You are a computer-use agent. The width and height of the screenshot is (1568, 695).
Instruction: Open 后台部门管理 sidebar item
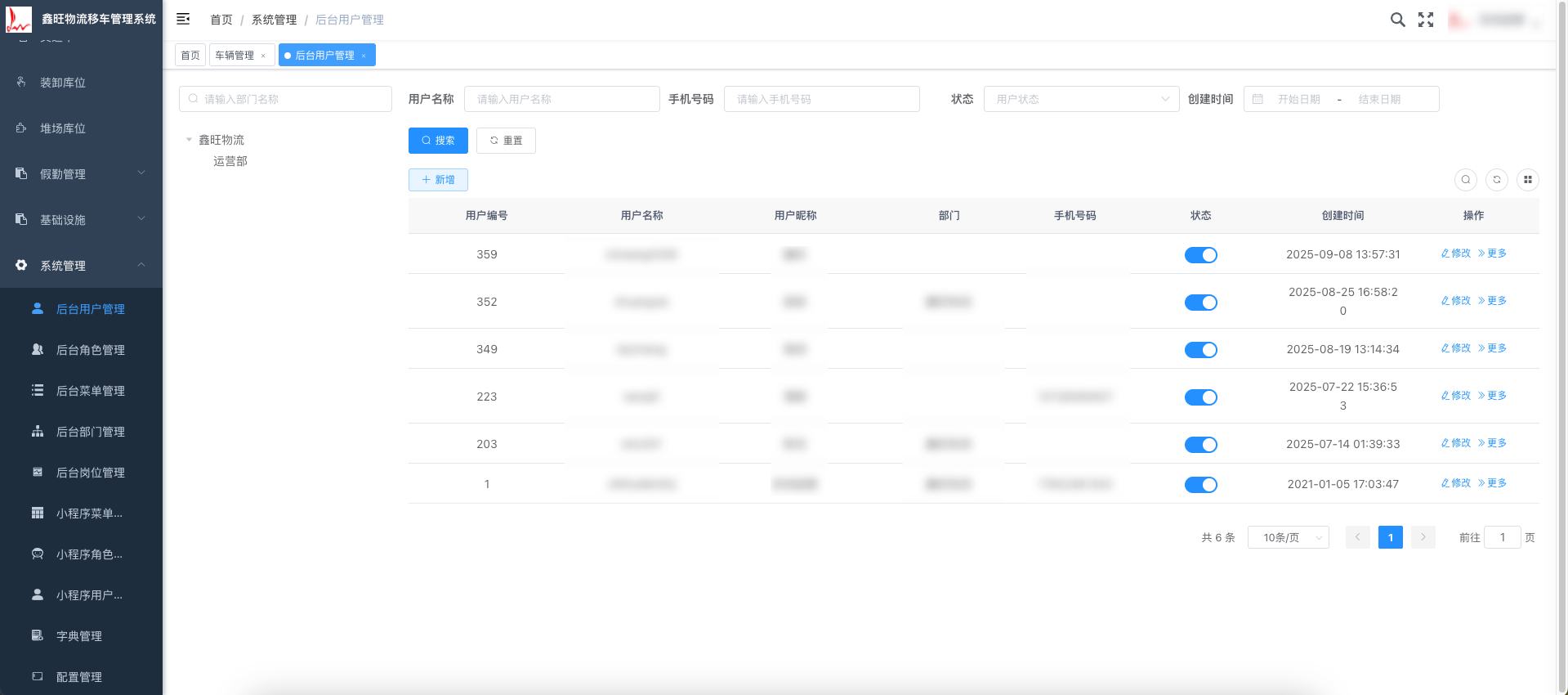pyautogui.click(x=81, y=432)
